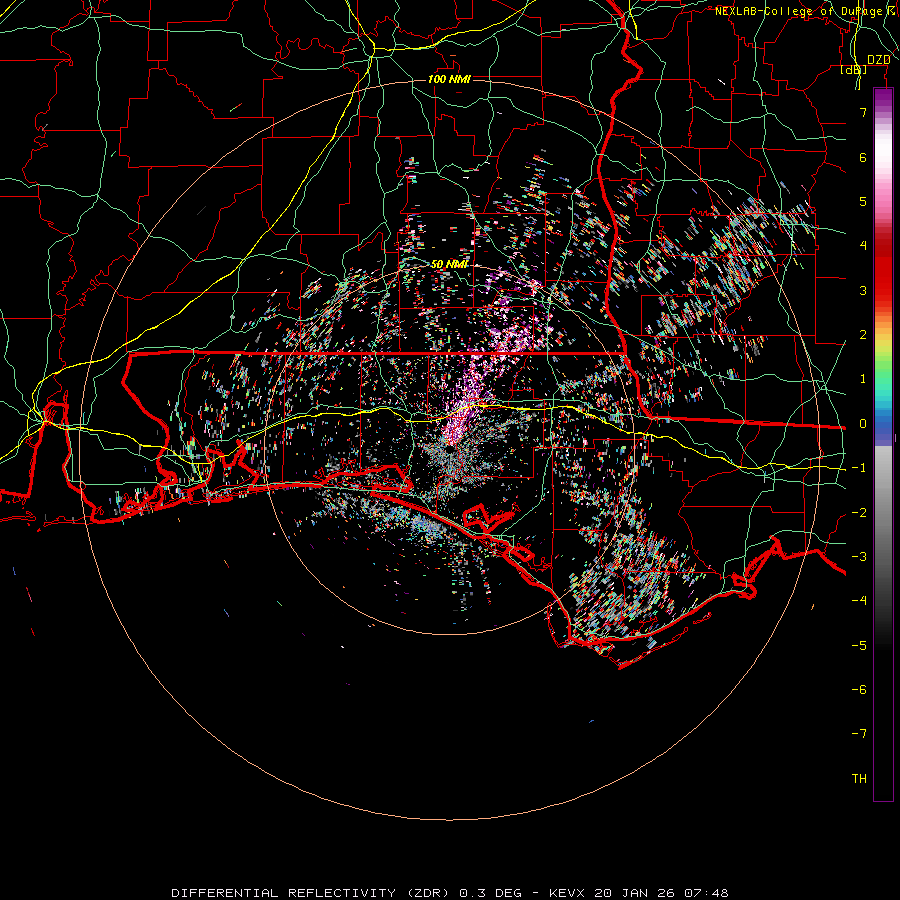The width and height of the screenshot is (900, 900).
Task: Click the 3 value on the scale
Action: coord(863,290)
